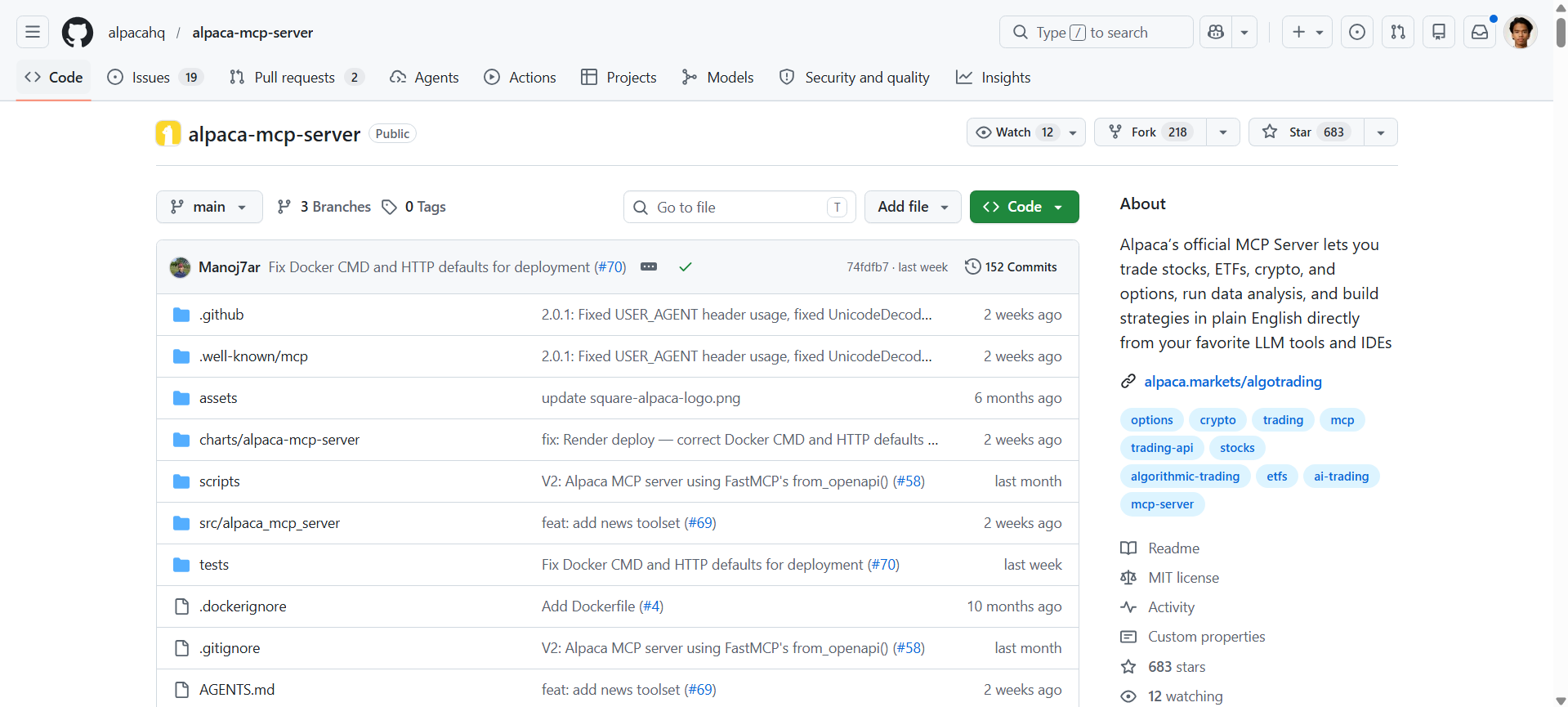Open the repositories icon in header
Viewport: 1568px width, 707px height.
coord(1439,32)
